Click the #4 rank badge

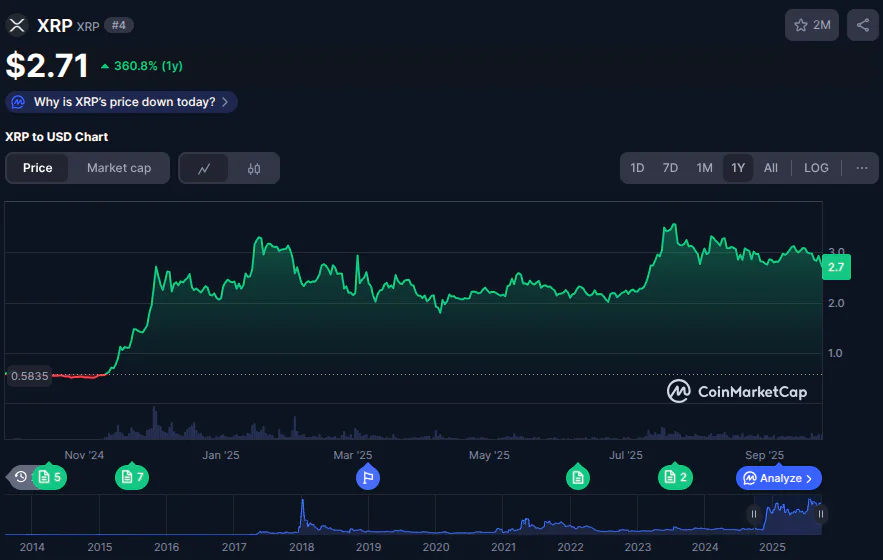[x=119, y=25]
